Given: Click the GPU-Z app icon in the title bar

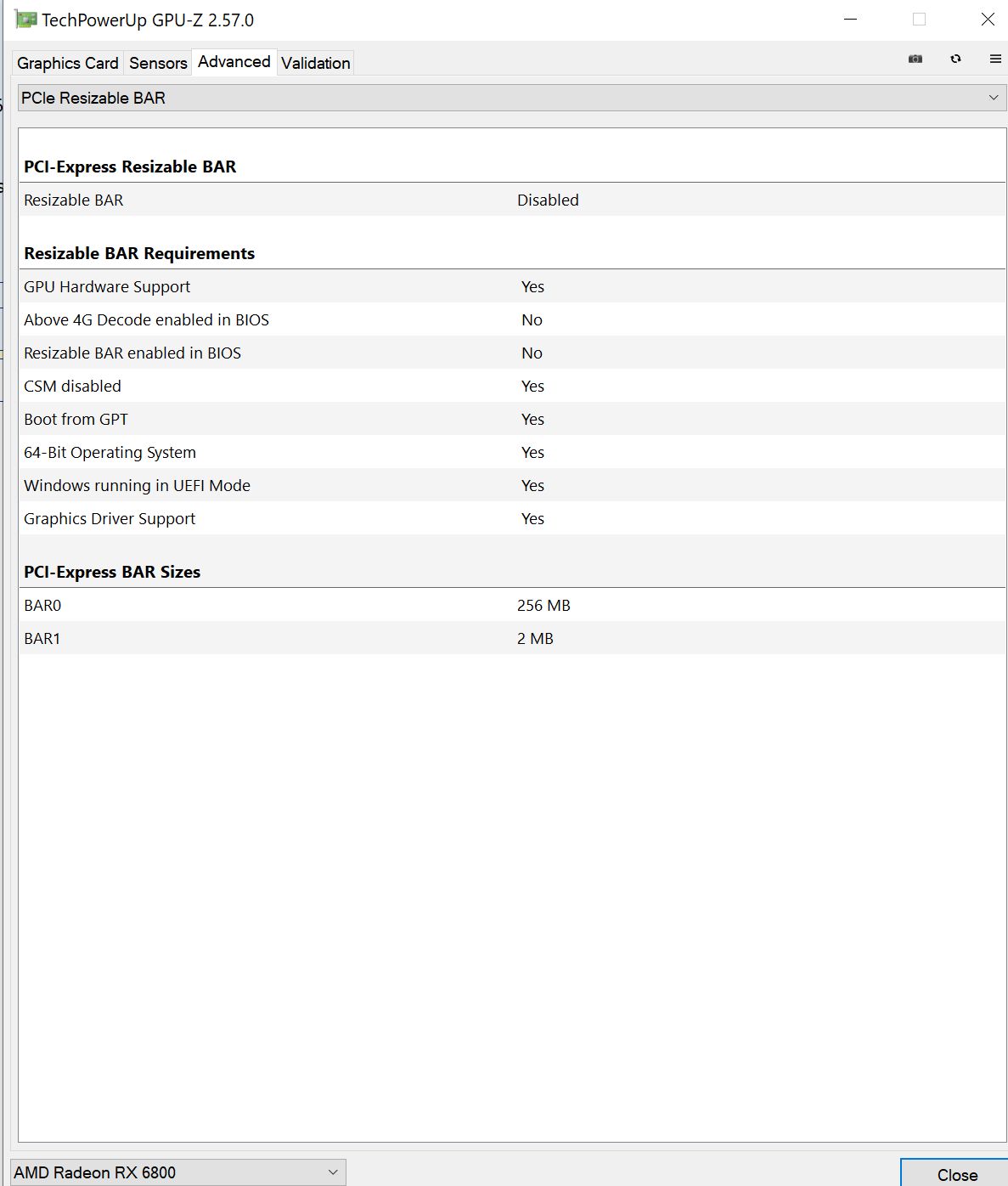Looking at the screenshot, I should click(x=26, y=20).
